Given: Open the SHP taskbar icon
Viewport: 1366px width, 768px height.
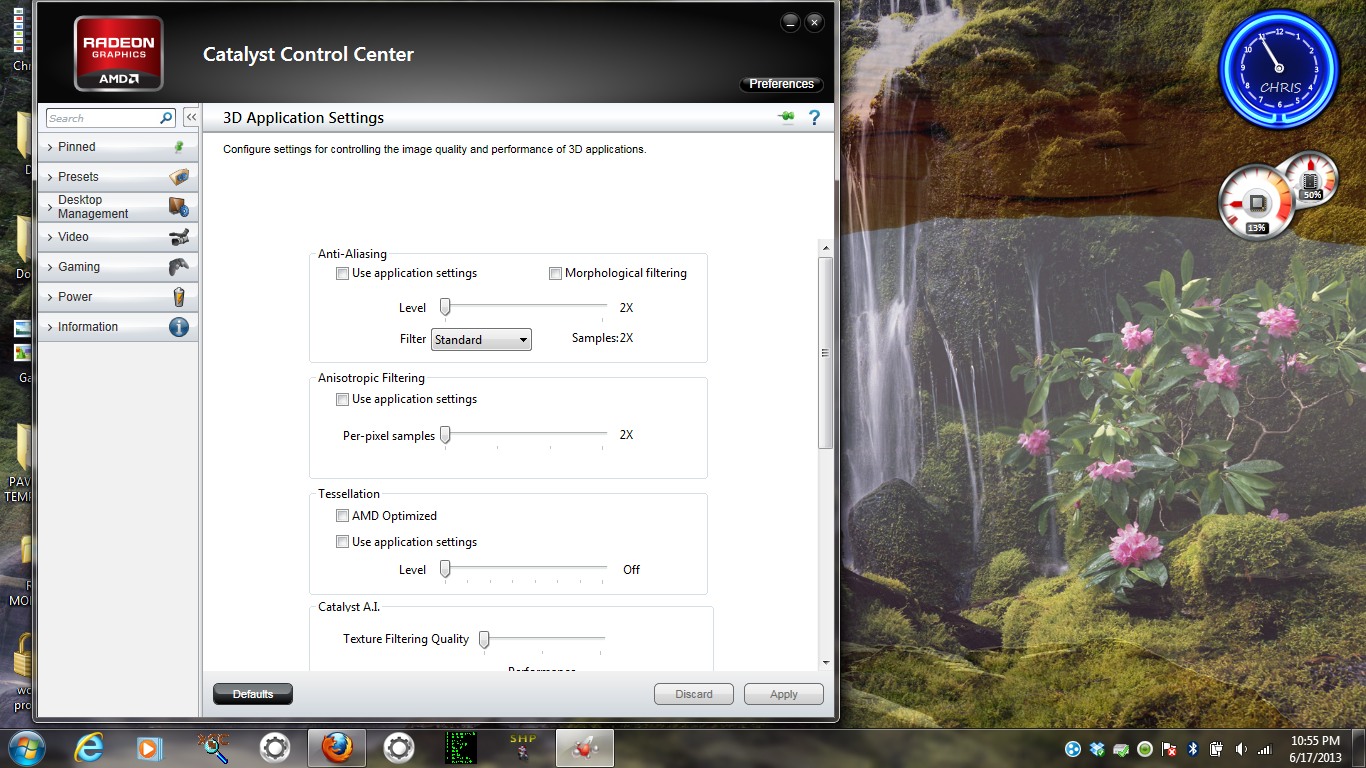Looking at the screenshot, I should 523,748.
